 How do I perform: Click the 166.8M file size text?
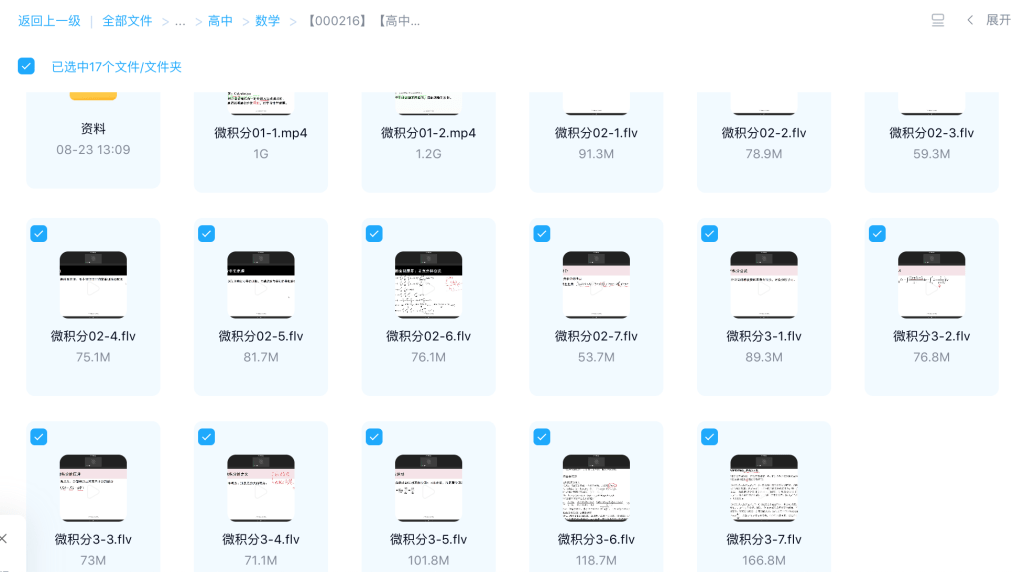point(764,560)
